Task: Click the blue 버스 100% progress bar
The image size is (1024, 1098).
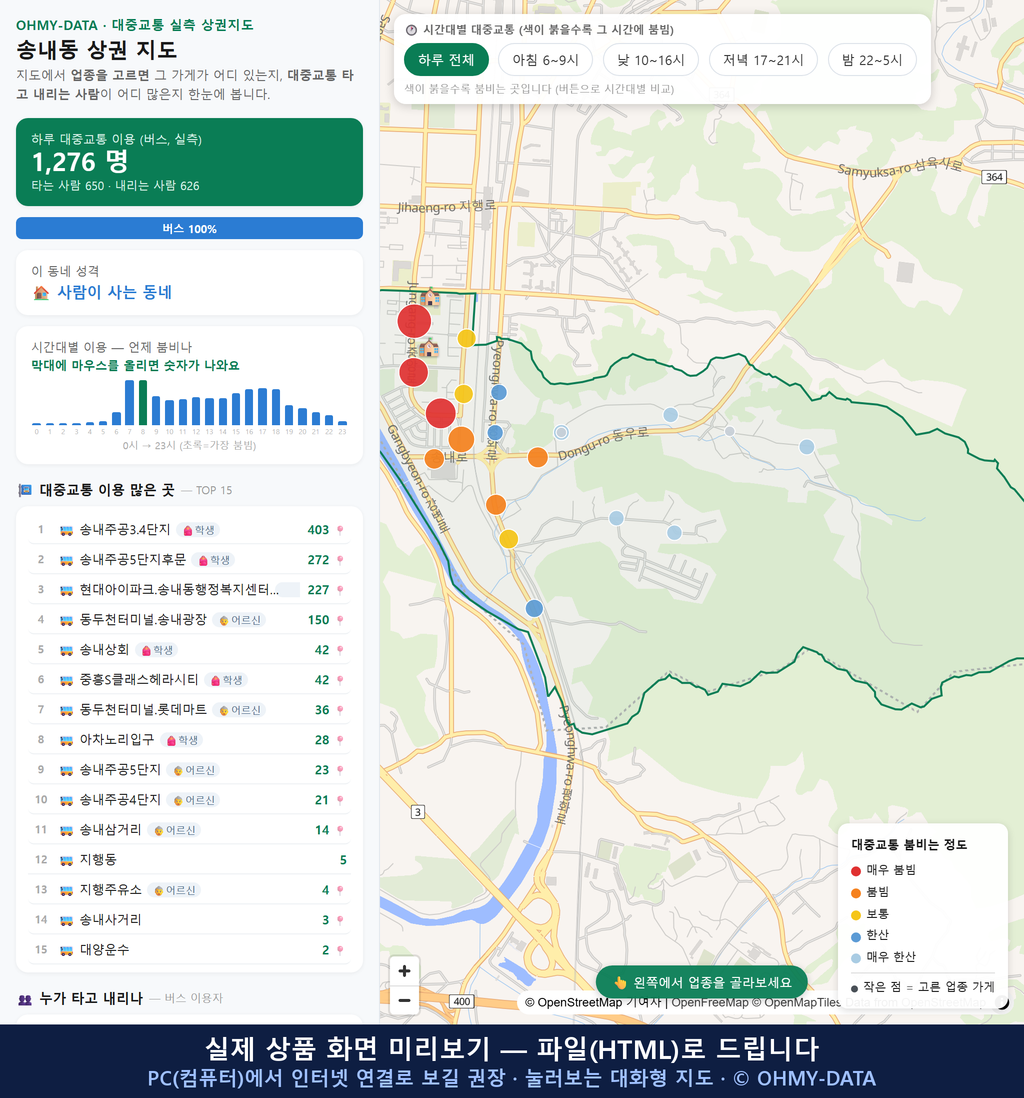Action: point(189,228)
